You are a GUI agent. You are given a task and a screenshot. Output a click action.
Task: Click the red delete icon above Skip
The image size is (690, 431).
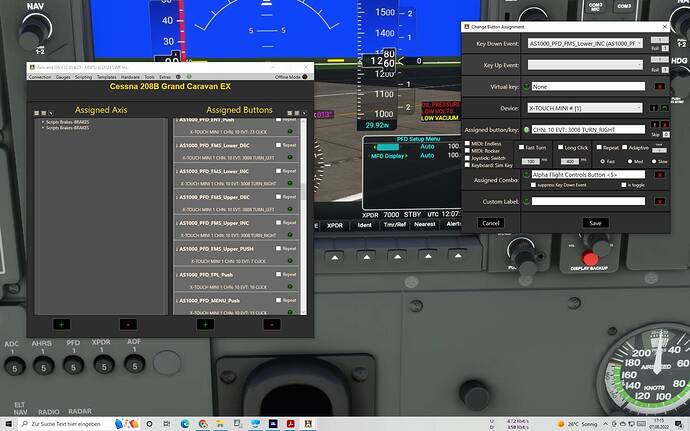(664, 125)
